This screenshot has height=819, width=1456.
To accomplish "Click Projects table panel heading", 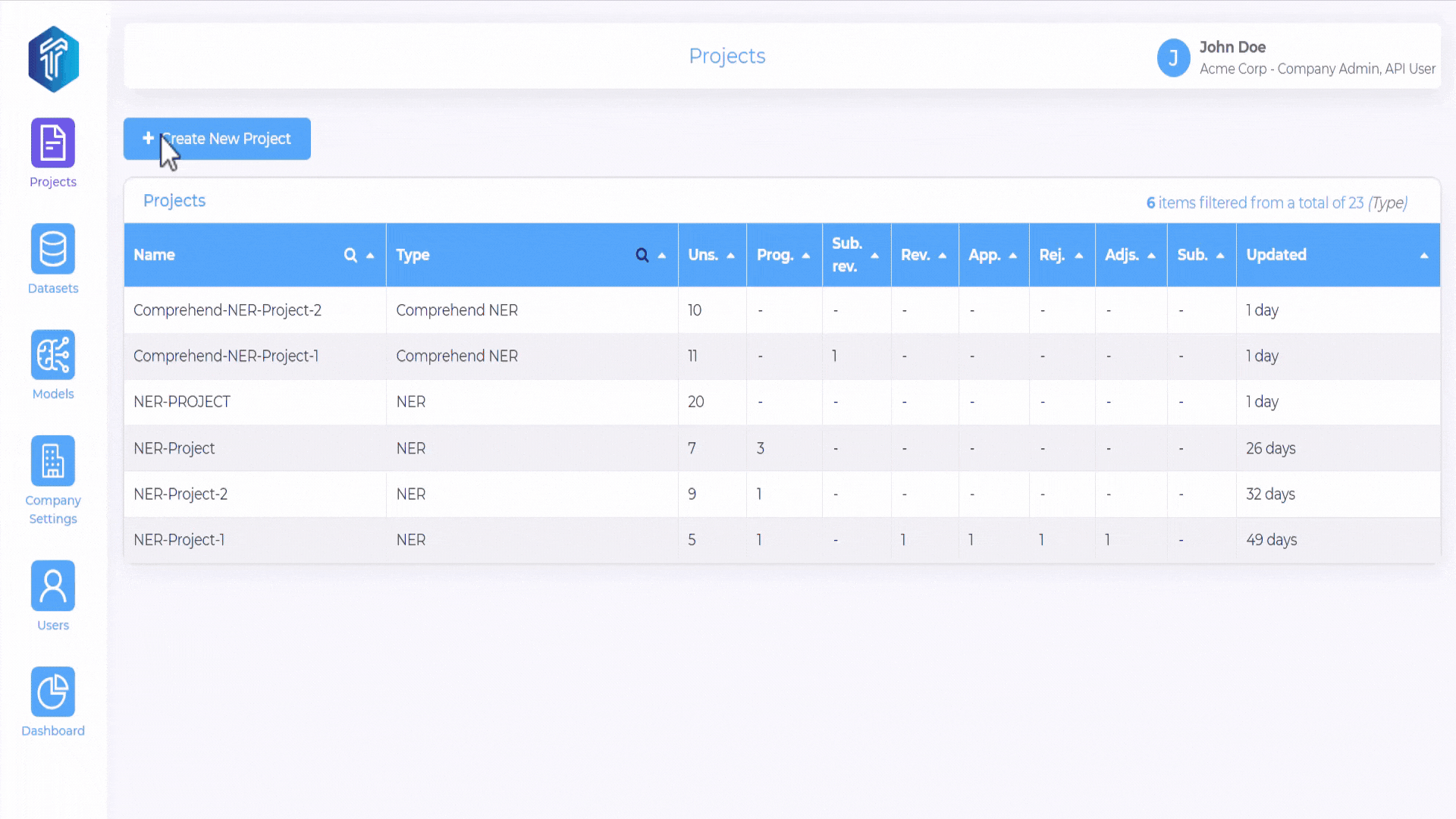I will point(174,200).
